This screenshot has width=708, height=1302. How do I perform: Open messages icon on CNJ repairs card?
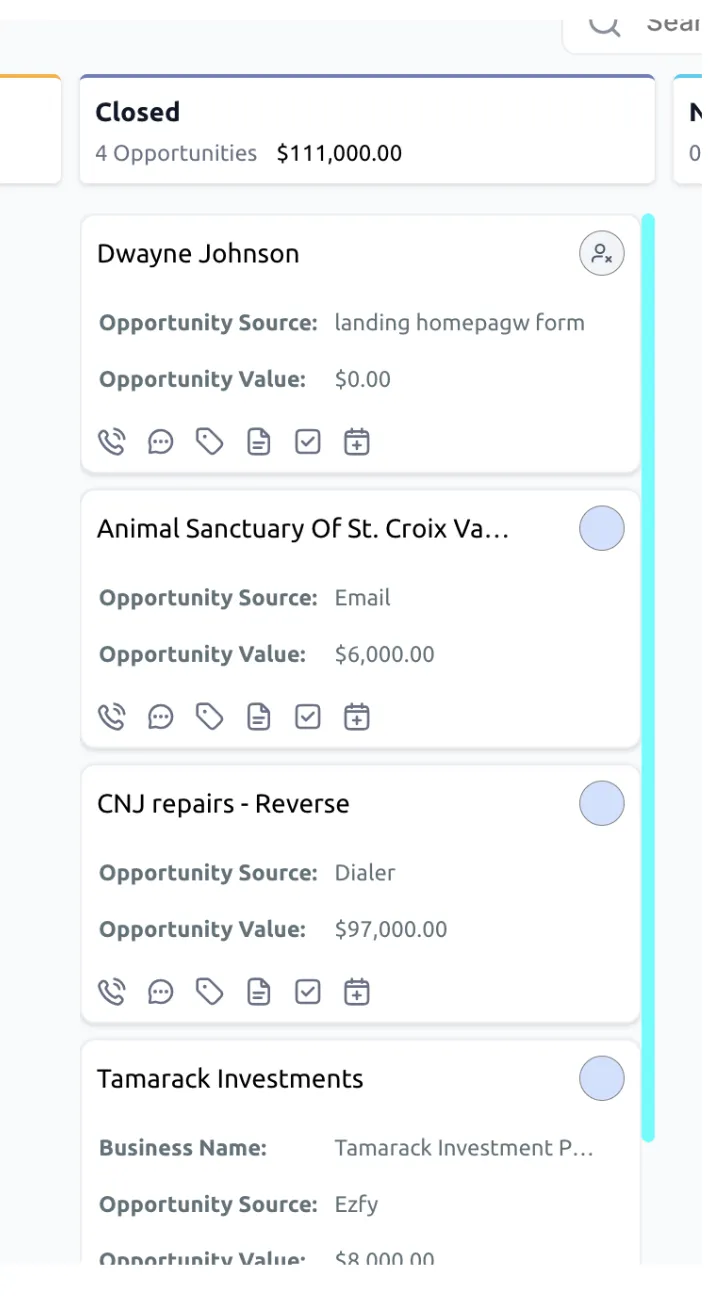click(160, 992)
